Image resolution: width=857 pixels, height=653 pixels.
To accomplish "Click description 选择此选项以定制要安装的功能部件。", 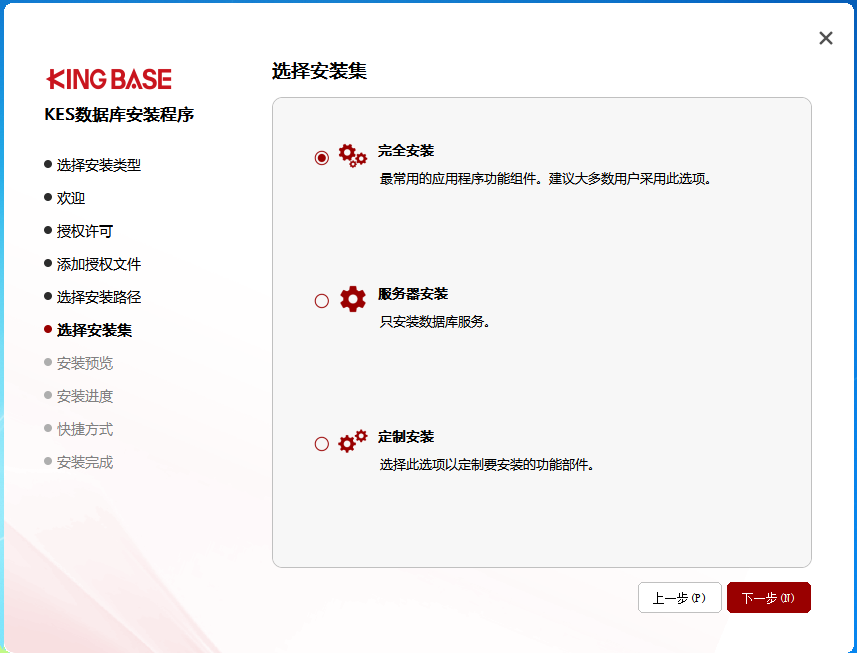I will point(486,465).
